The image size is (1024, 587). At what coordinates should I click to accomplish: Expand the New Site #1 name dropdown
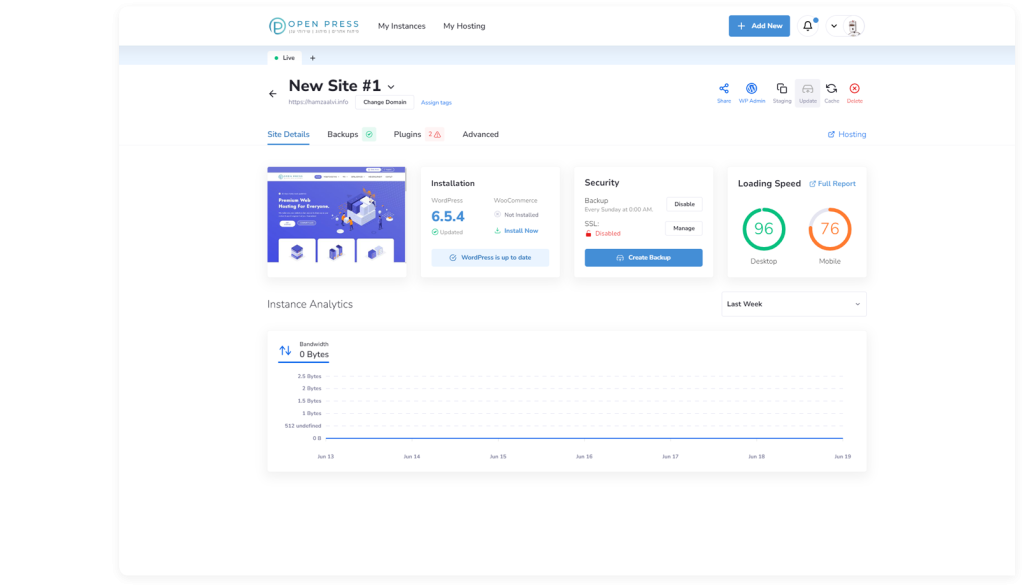click(391, 88)
